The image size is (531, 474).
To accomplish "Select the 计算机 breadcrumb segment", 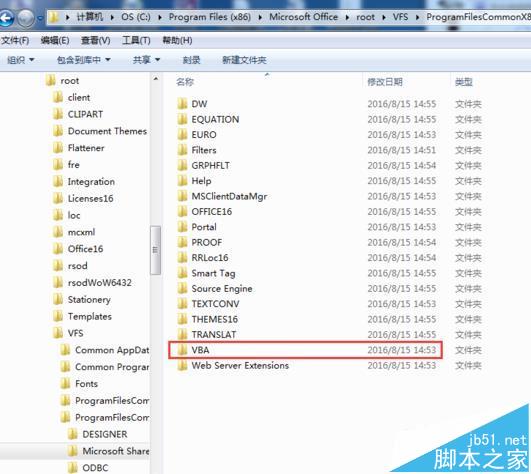I will tap(89, 17).
